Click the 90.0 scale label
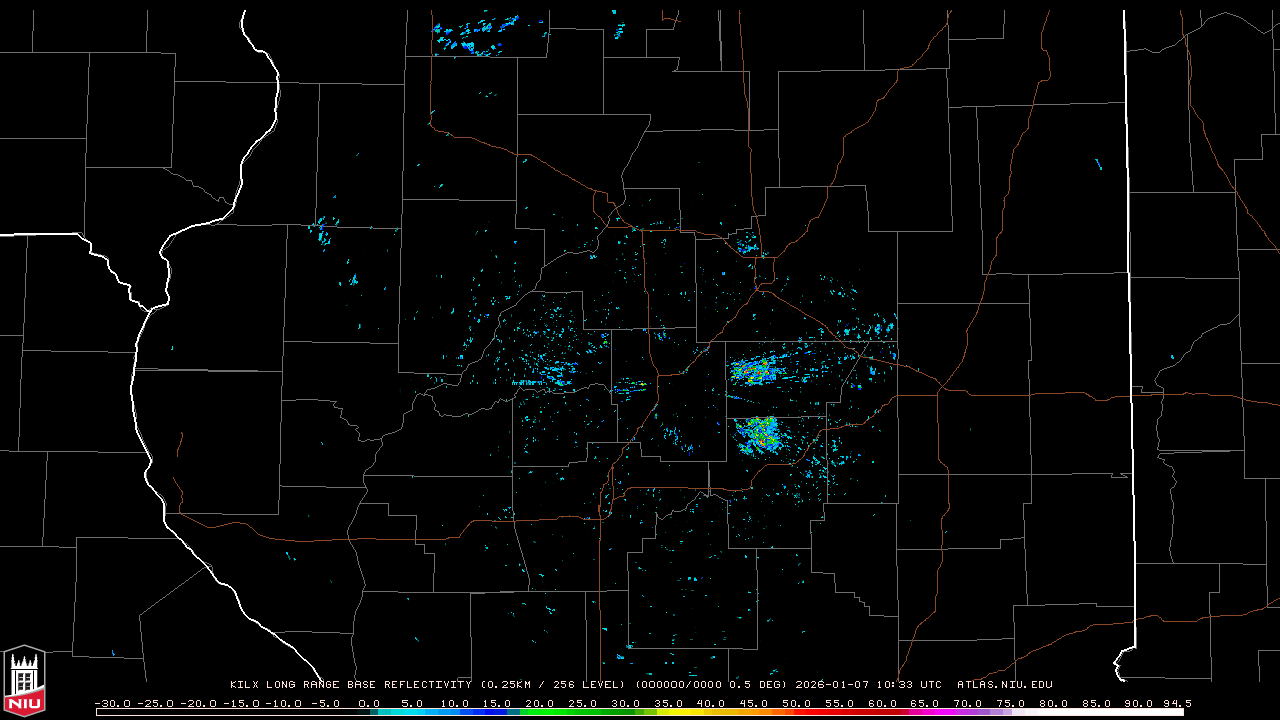Viewport: 1280px width, 720px height. pyautogui.click(x=1140, y=703)
